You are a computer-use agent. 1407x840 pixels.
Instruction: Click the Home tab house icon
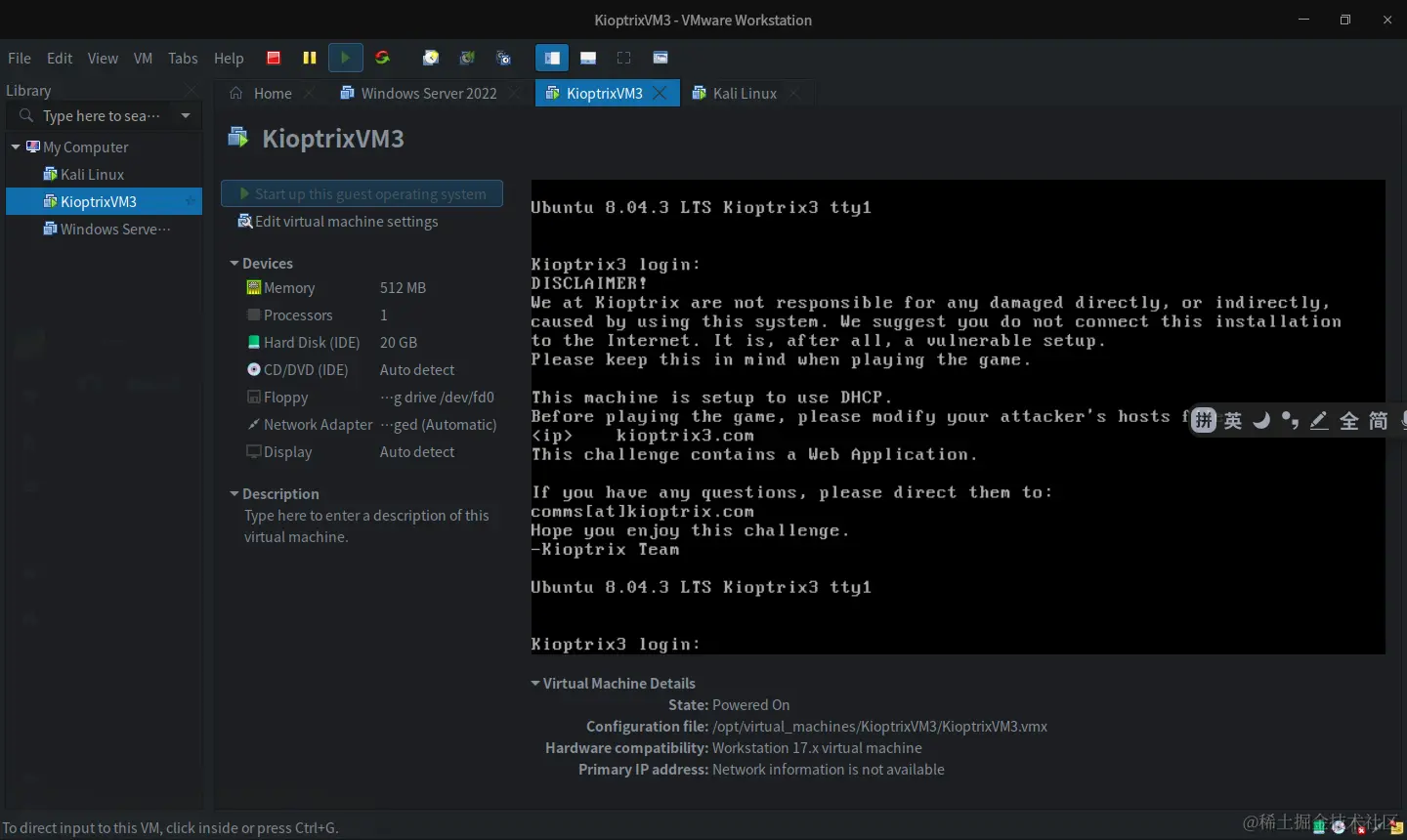pos(236,93)
